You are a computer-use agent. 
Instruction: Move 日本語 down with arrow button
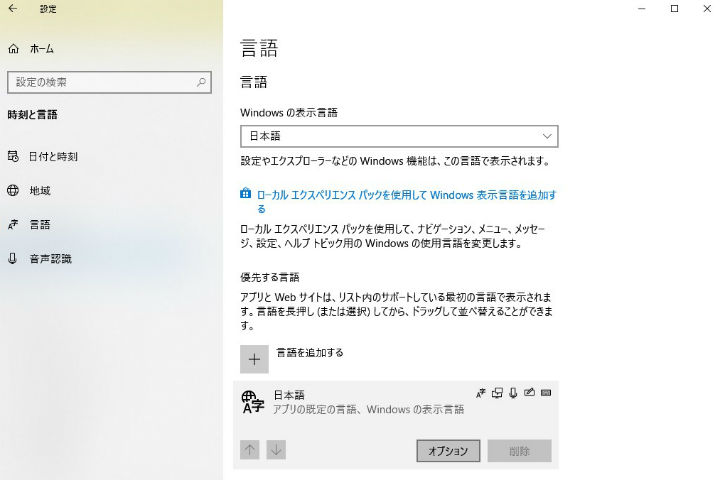[x=276, y=450]
